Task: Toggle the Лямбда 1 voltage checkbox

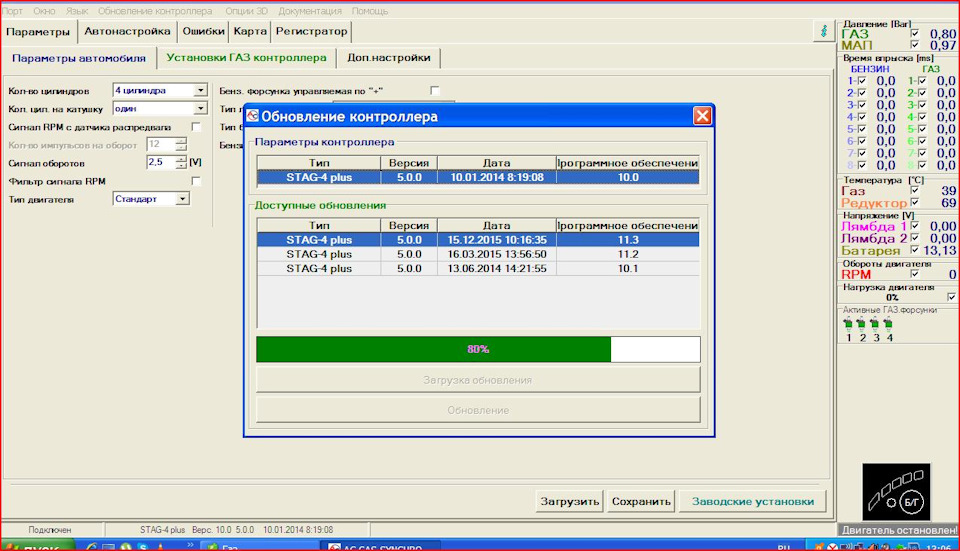Action: click(x=915, y=226)
